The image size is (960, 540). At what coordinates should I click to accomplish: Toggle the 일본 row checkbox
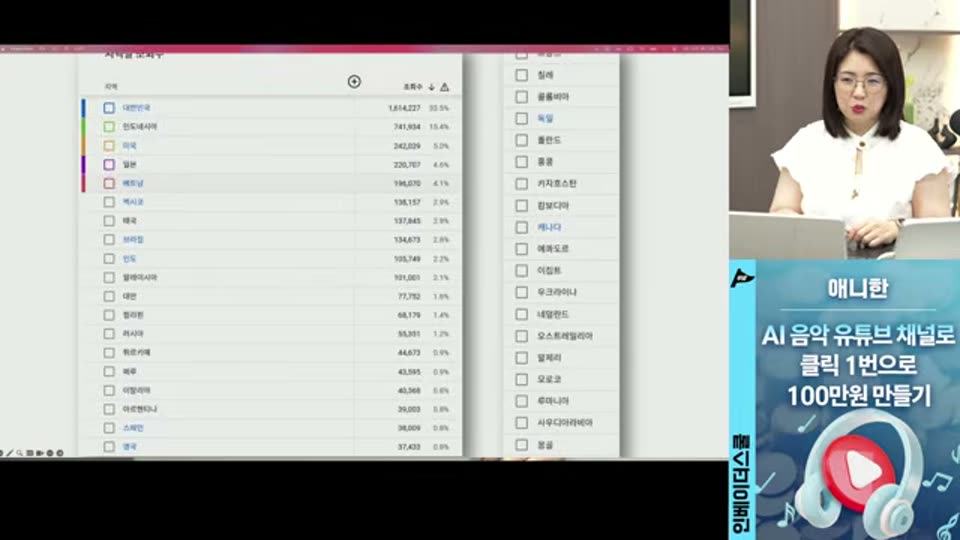click(109, 164)
